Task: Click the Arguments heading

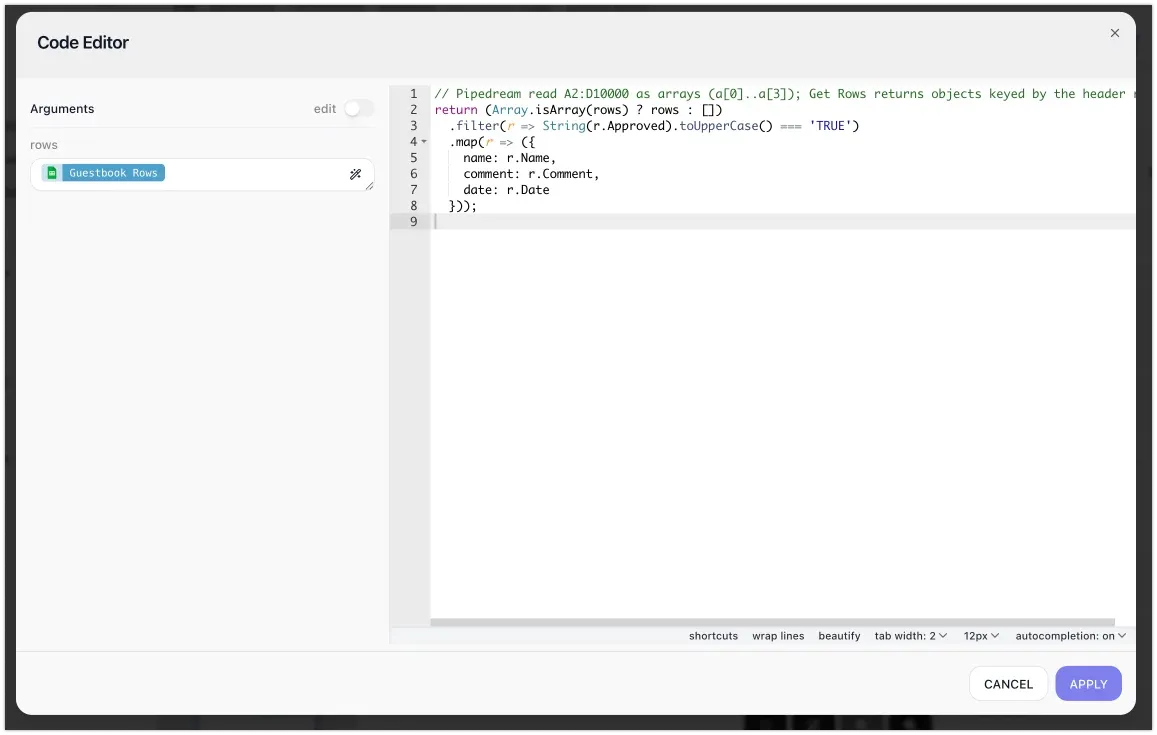Action: tap(62, 108)
